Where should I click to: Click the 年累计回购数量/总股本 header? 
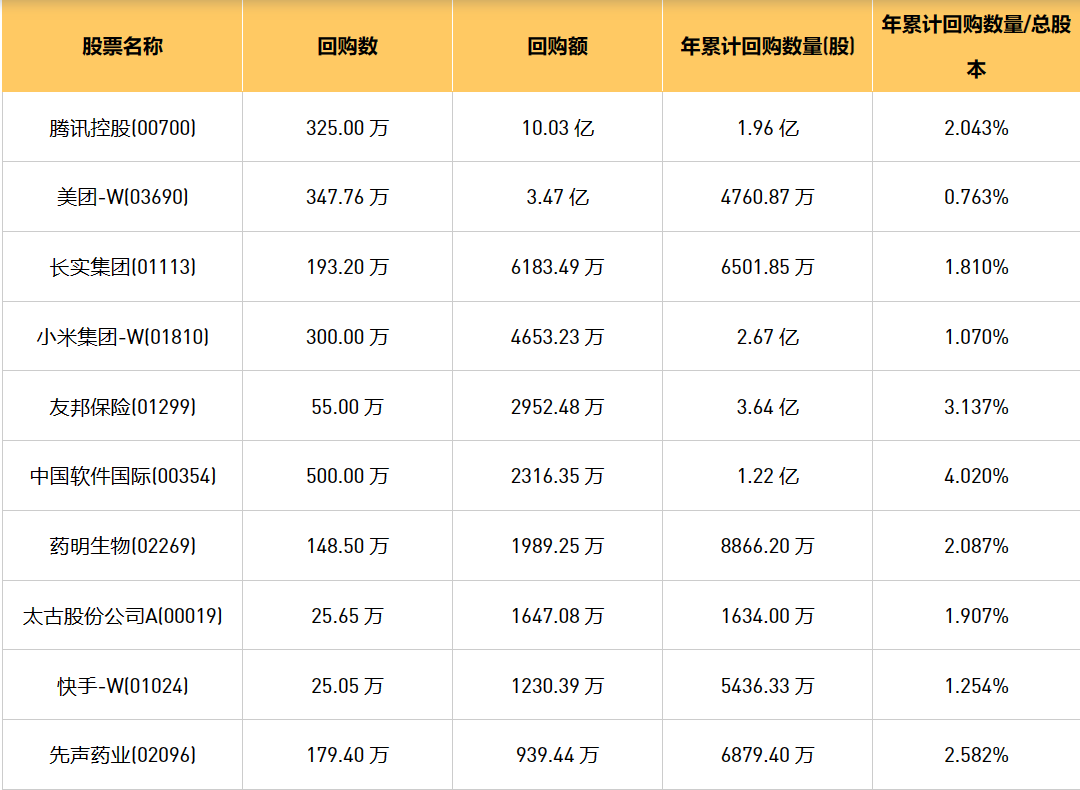976,46
